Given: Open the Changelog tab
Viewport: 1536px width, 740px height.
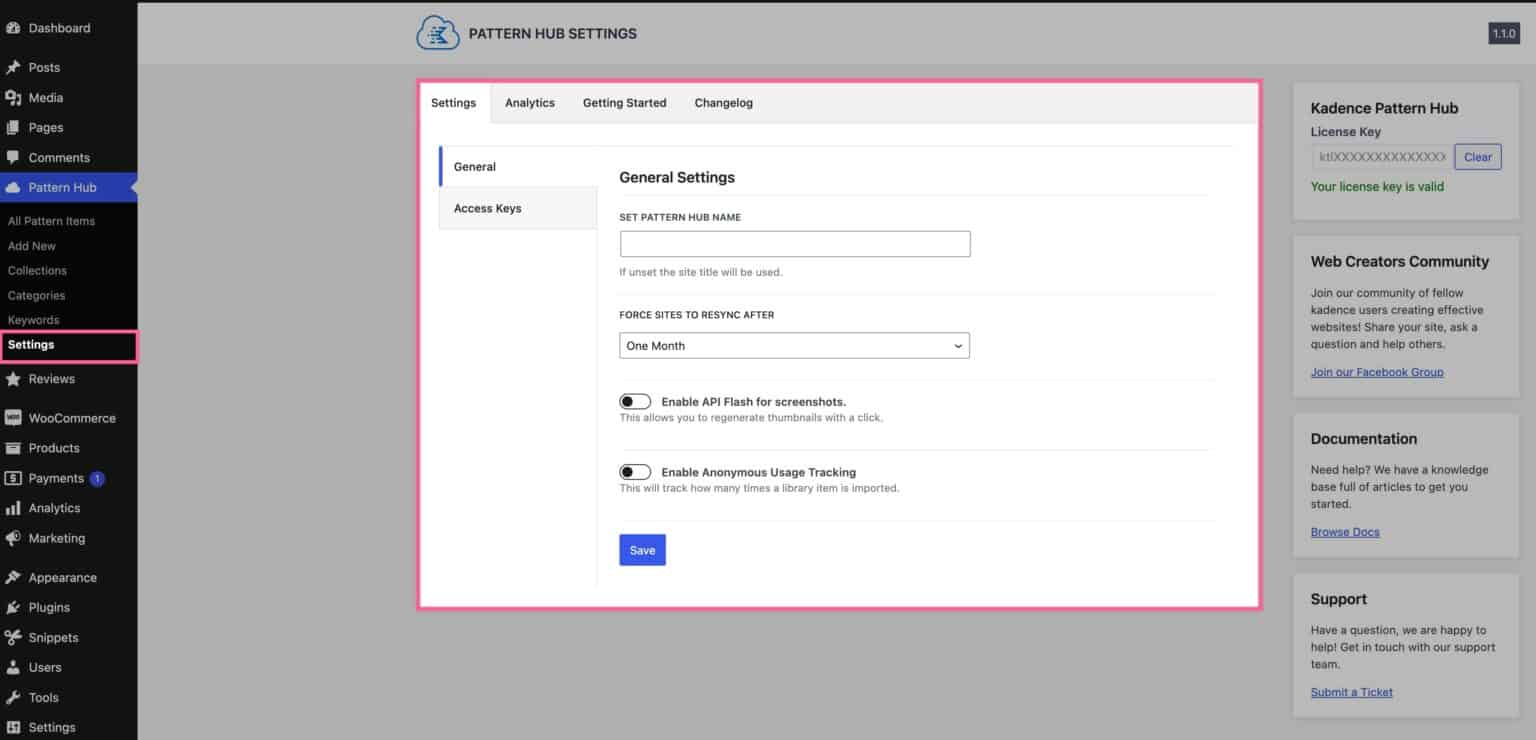Looking at the screenshot, I should point(723,103).
